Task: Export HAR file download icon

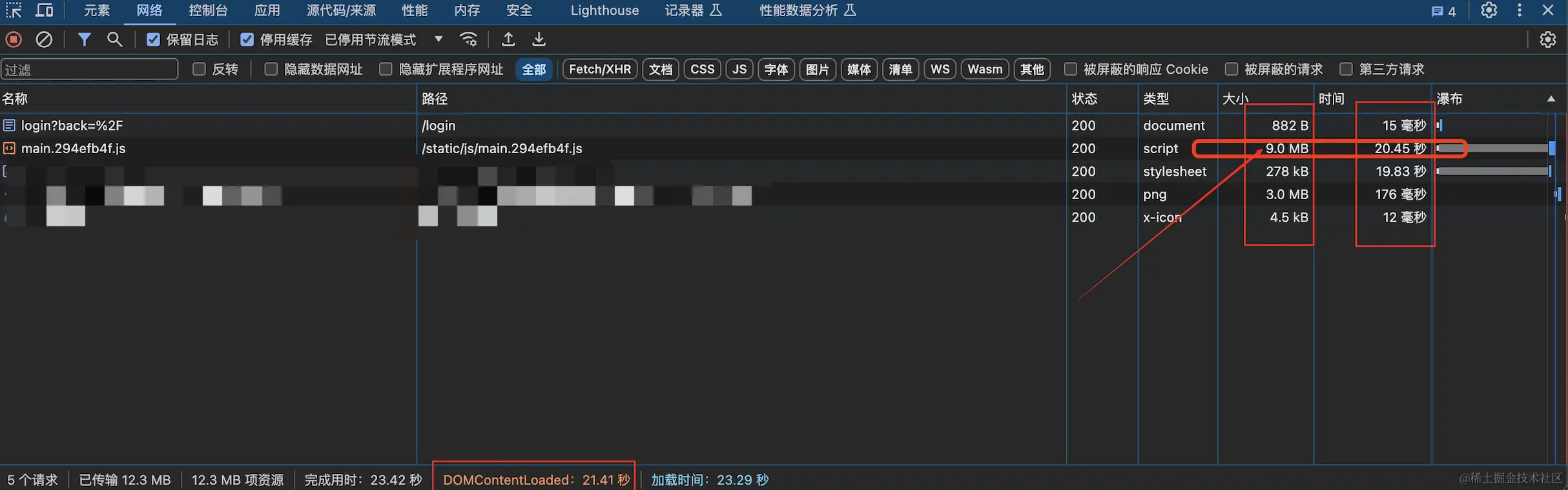Action: click(x=539, y=39)
